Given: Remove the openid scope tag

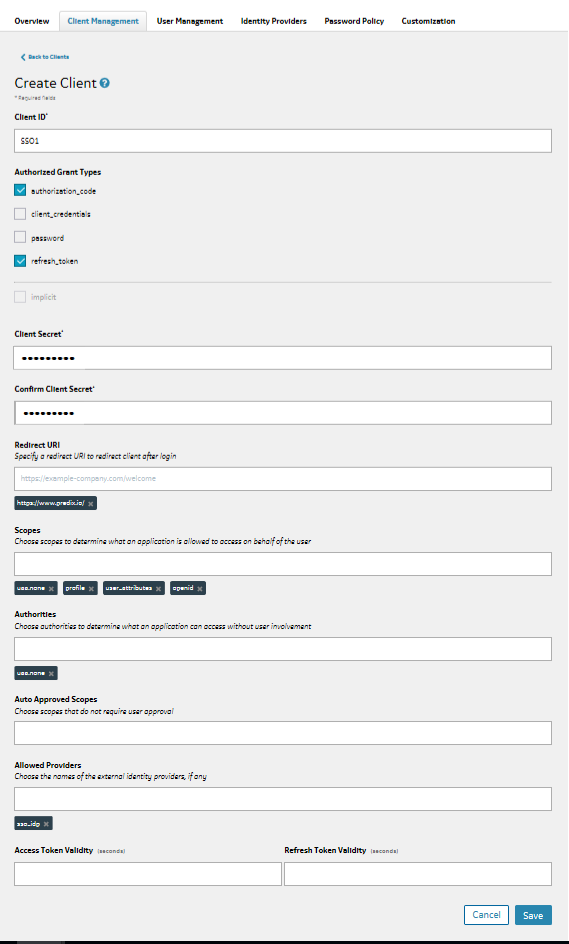Looking at the screenshot, I should coord(200,589).
